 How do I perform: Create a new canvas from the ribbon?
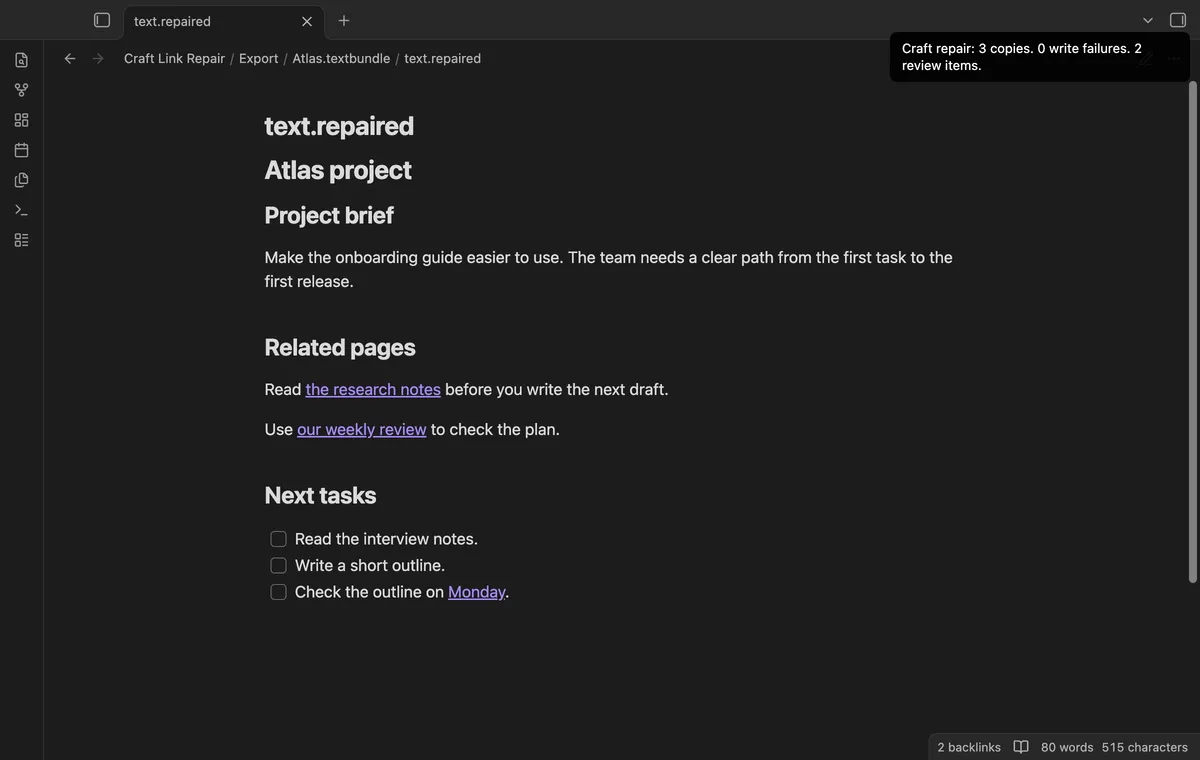tap(21, 120)
